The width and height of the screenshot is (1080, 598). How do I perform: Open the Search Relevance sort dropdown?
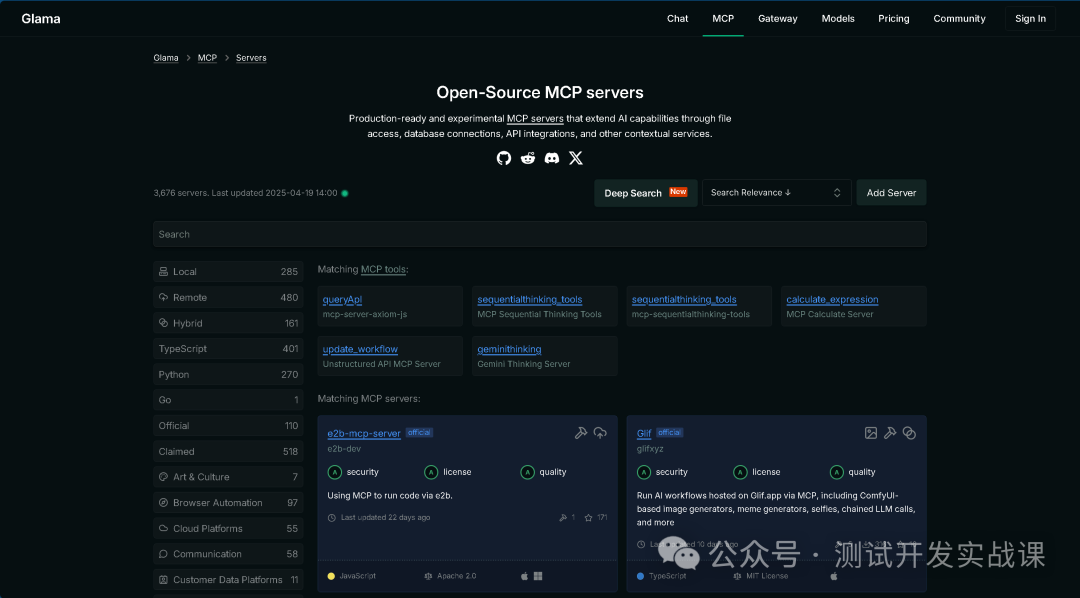pos(776,193)
